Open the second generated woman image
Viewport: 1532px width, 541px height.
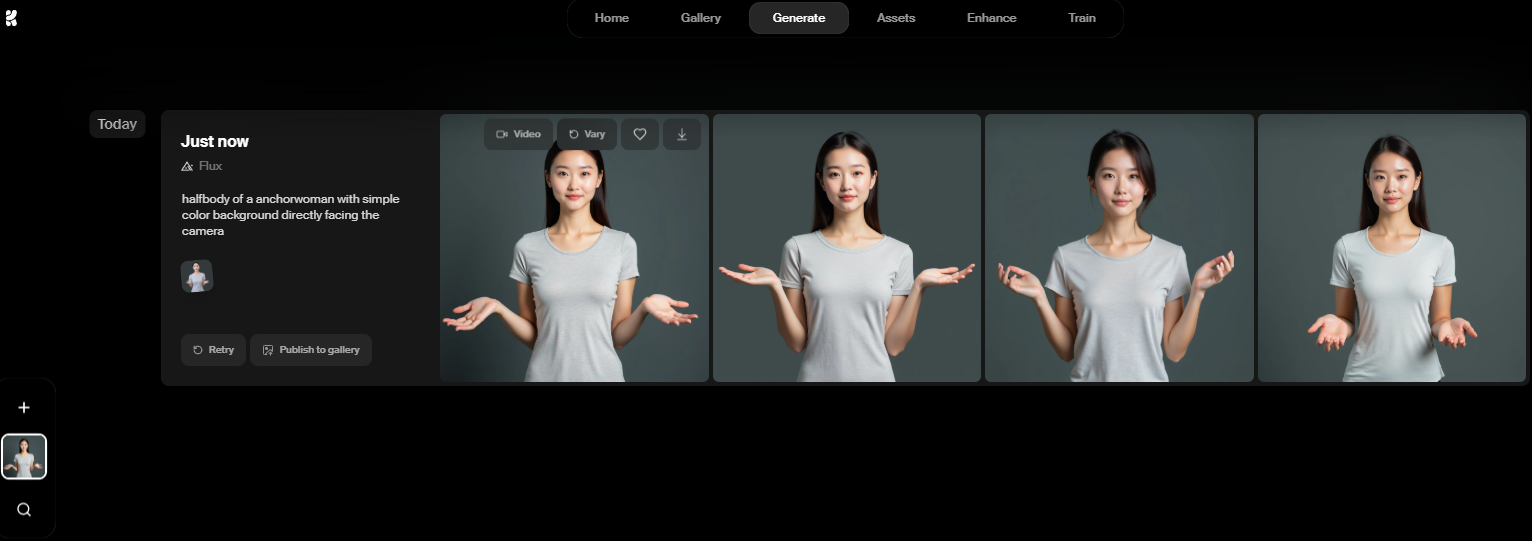coord(846,248)
